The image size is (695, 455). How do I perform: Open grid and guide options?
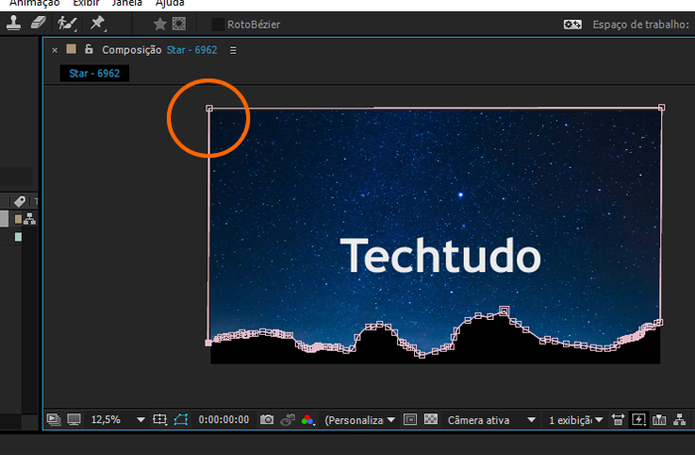tap(160, 419)
